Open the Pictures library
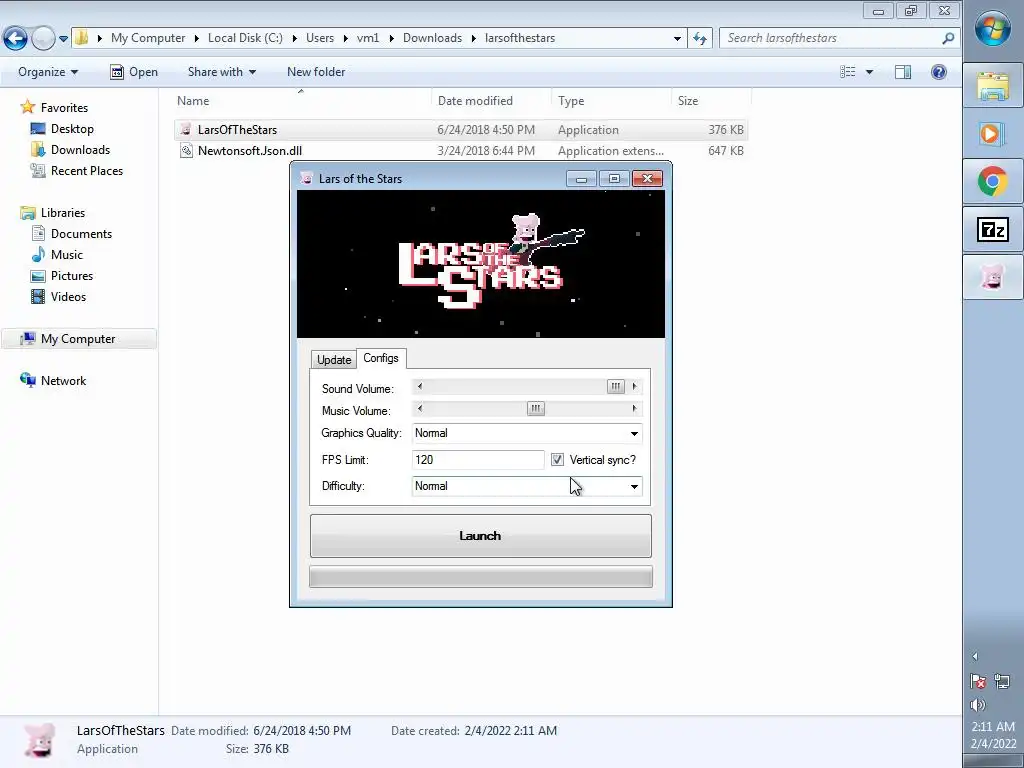The height and width of the screenshot is (768, 1024). [x=72, y=275]
